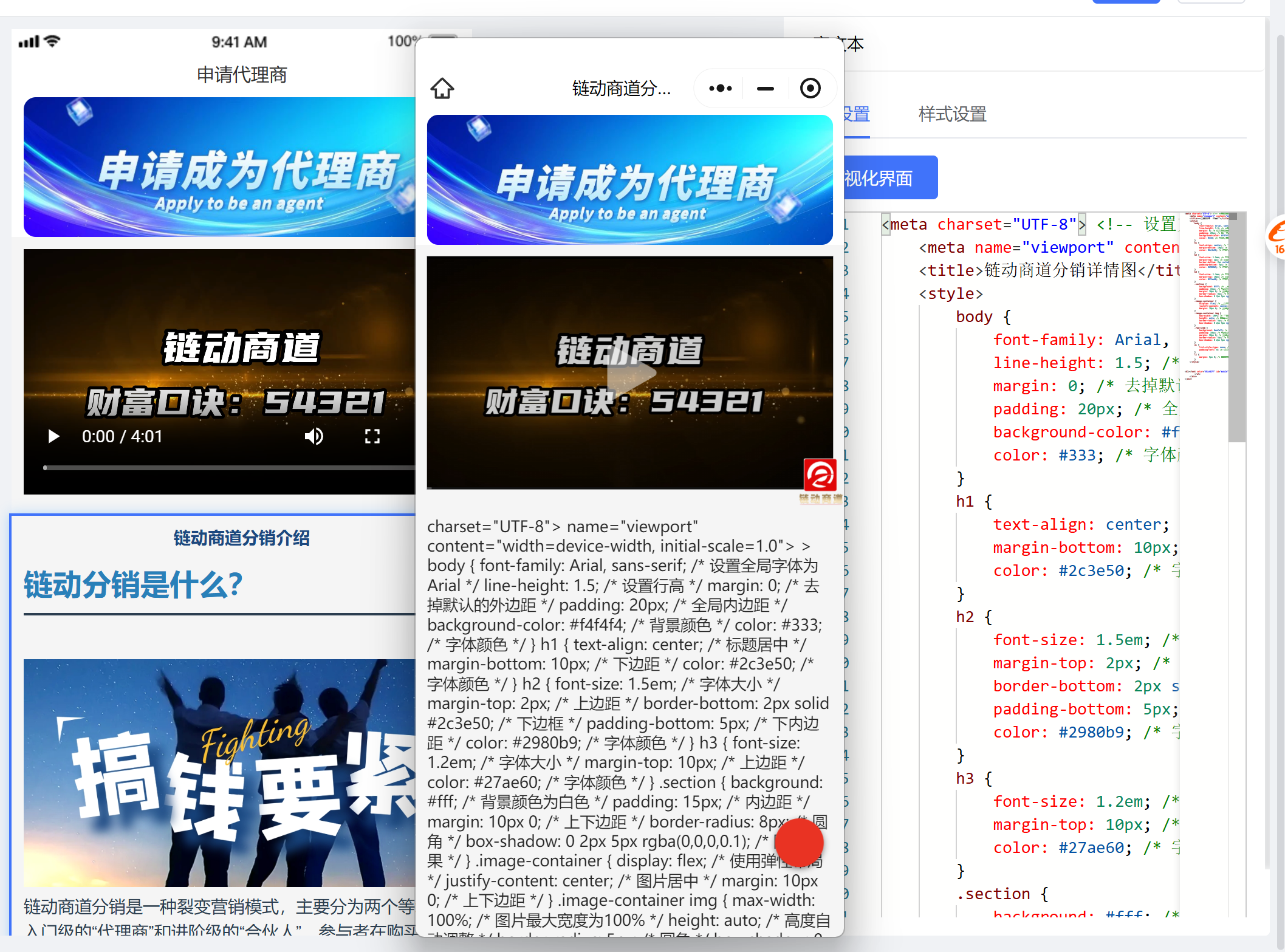The width and height of the screenshot is (1285, 952).
Task: Play the video in left phone preview
Action: click(53, 436)
